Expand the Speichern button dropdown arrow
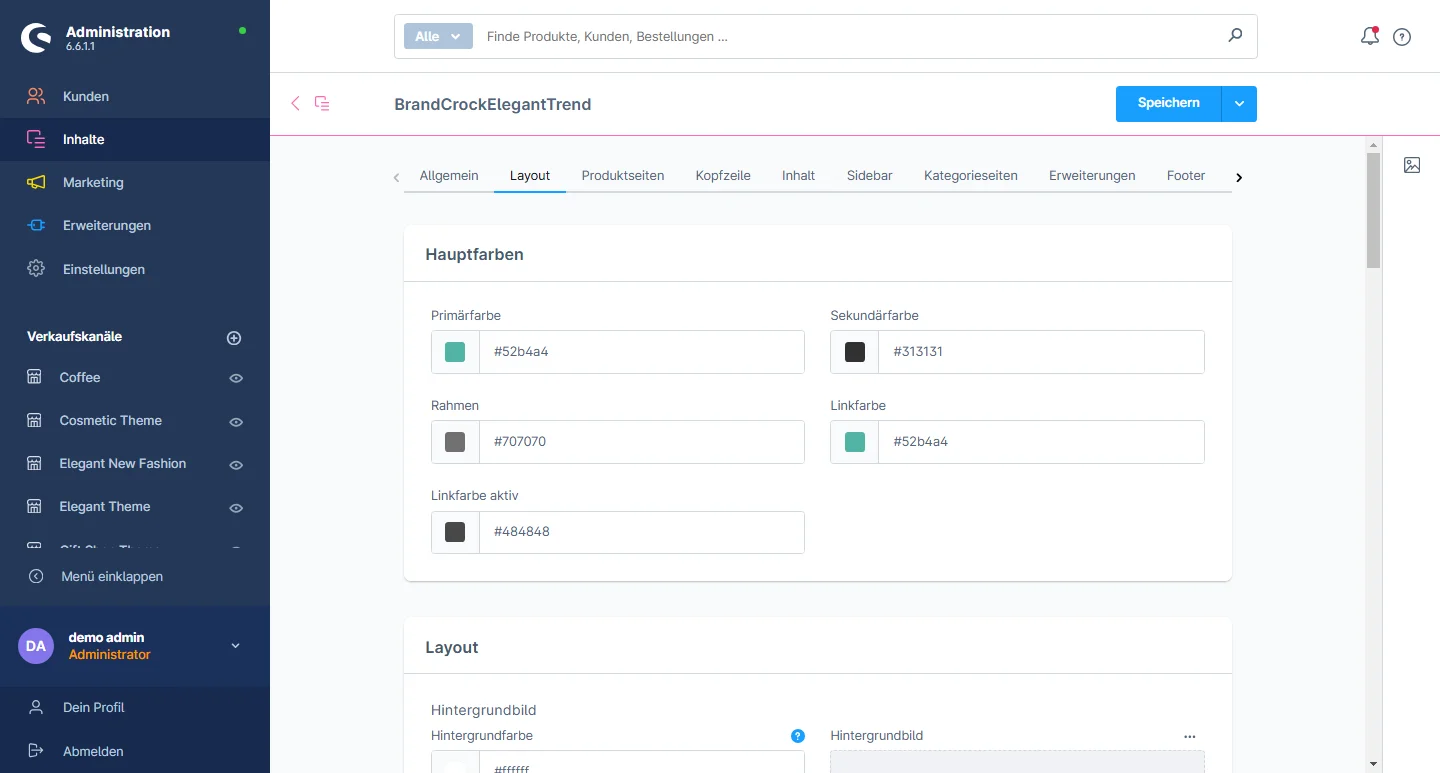Image resolution: width=1440 pixels, height=773 pixels. pyautogui.click(x=1239, y=104)
